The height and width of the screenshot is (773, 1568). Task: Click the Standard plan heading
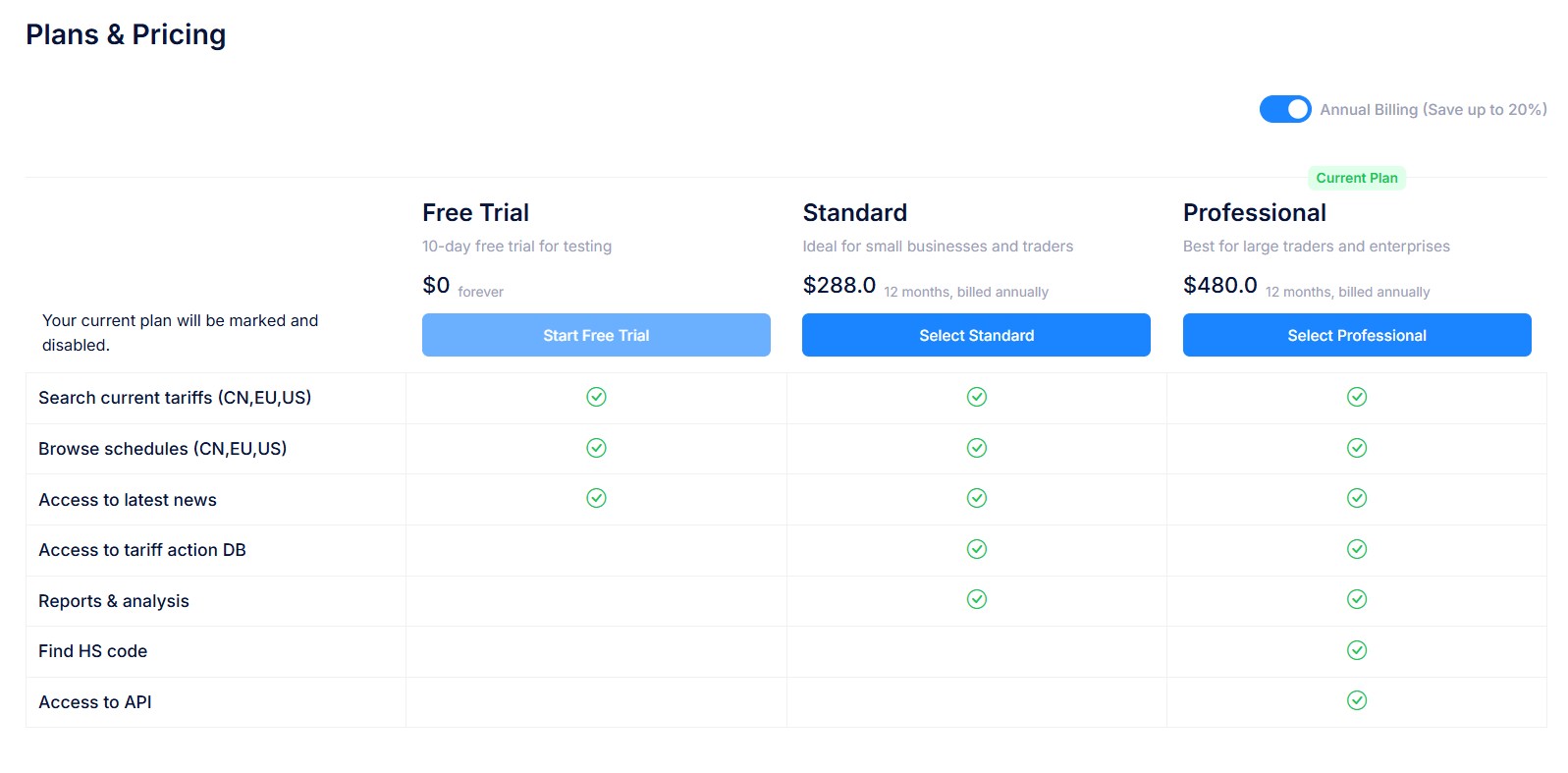(854, 212)
